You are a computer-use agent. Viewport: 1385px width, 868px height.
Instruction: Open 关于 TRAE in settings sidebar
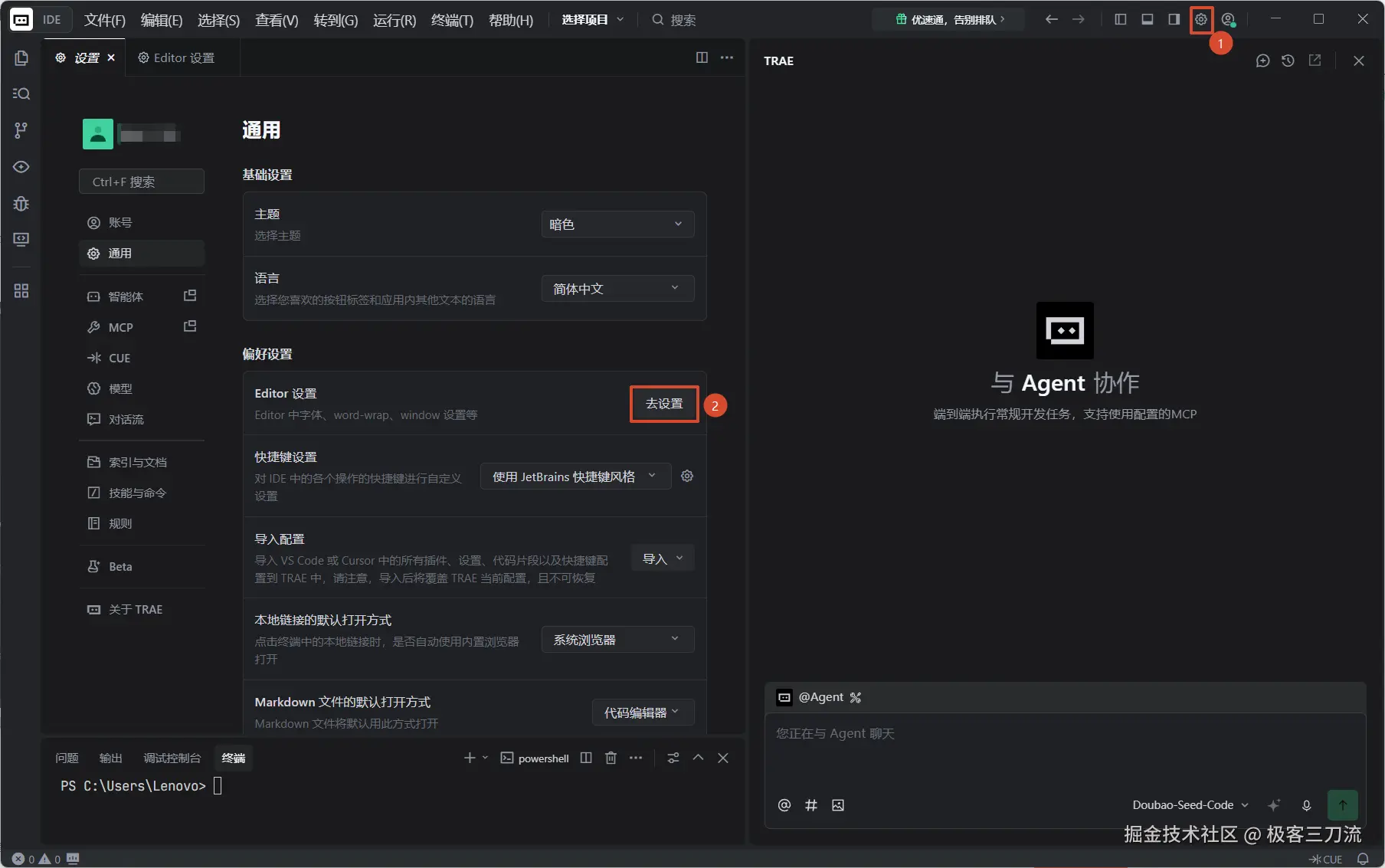(142, 609)
